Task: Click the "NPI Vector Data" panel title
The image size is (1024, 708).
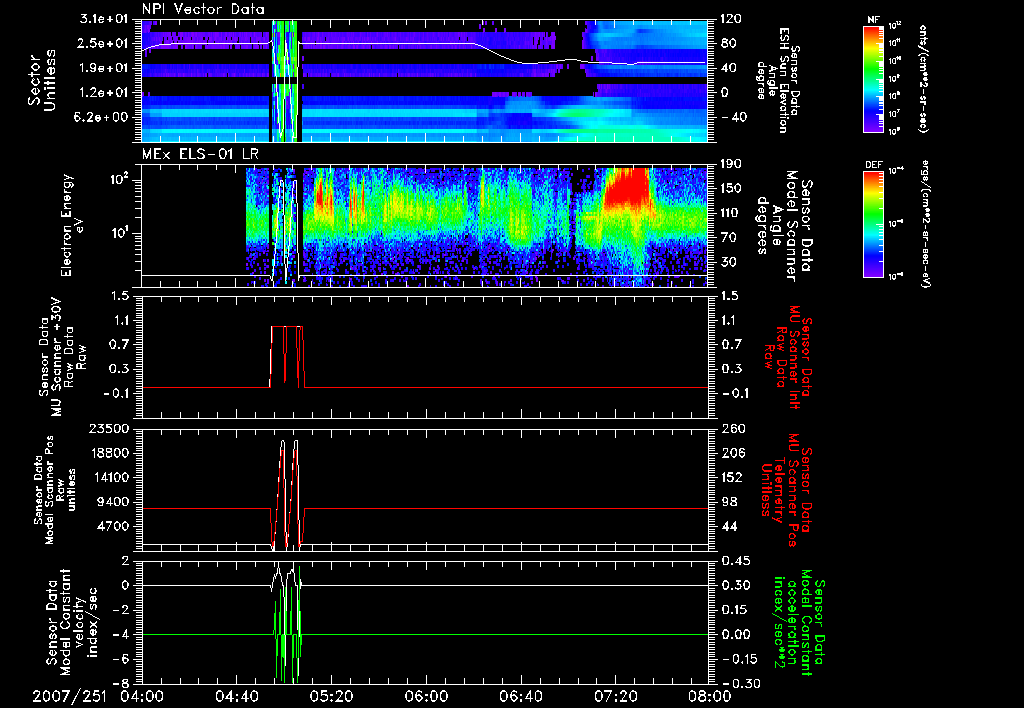Action: 203,9
